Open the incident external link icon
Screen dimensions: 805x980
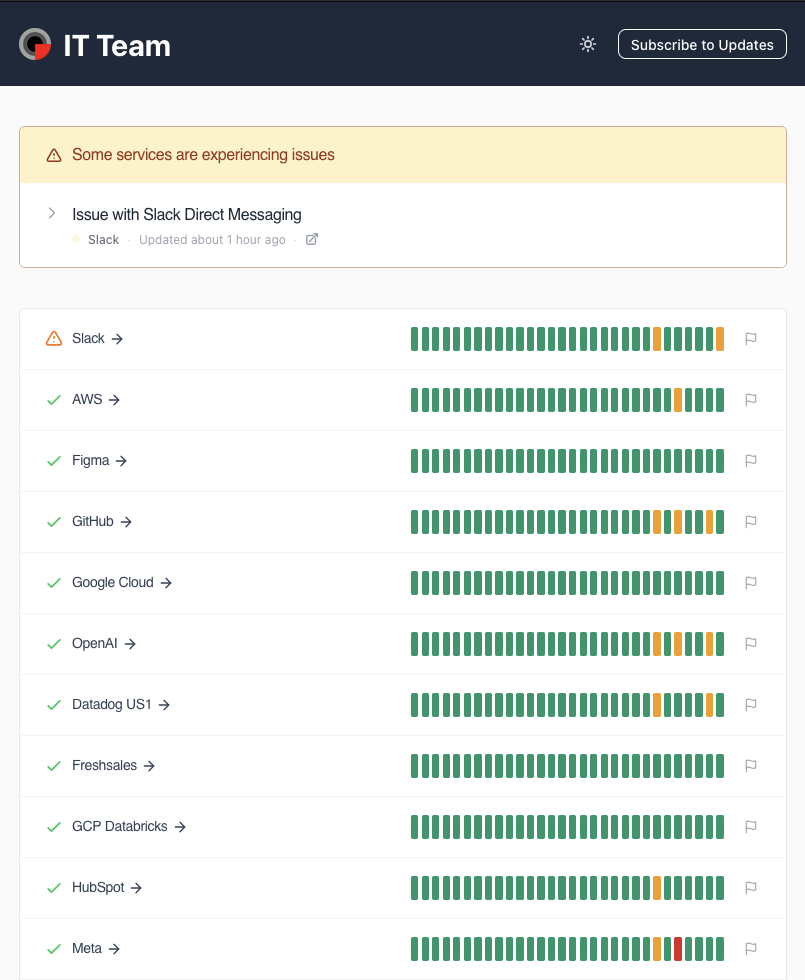(312, 240)
